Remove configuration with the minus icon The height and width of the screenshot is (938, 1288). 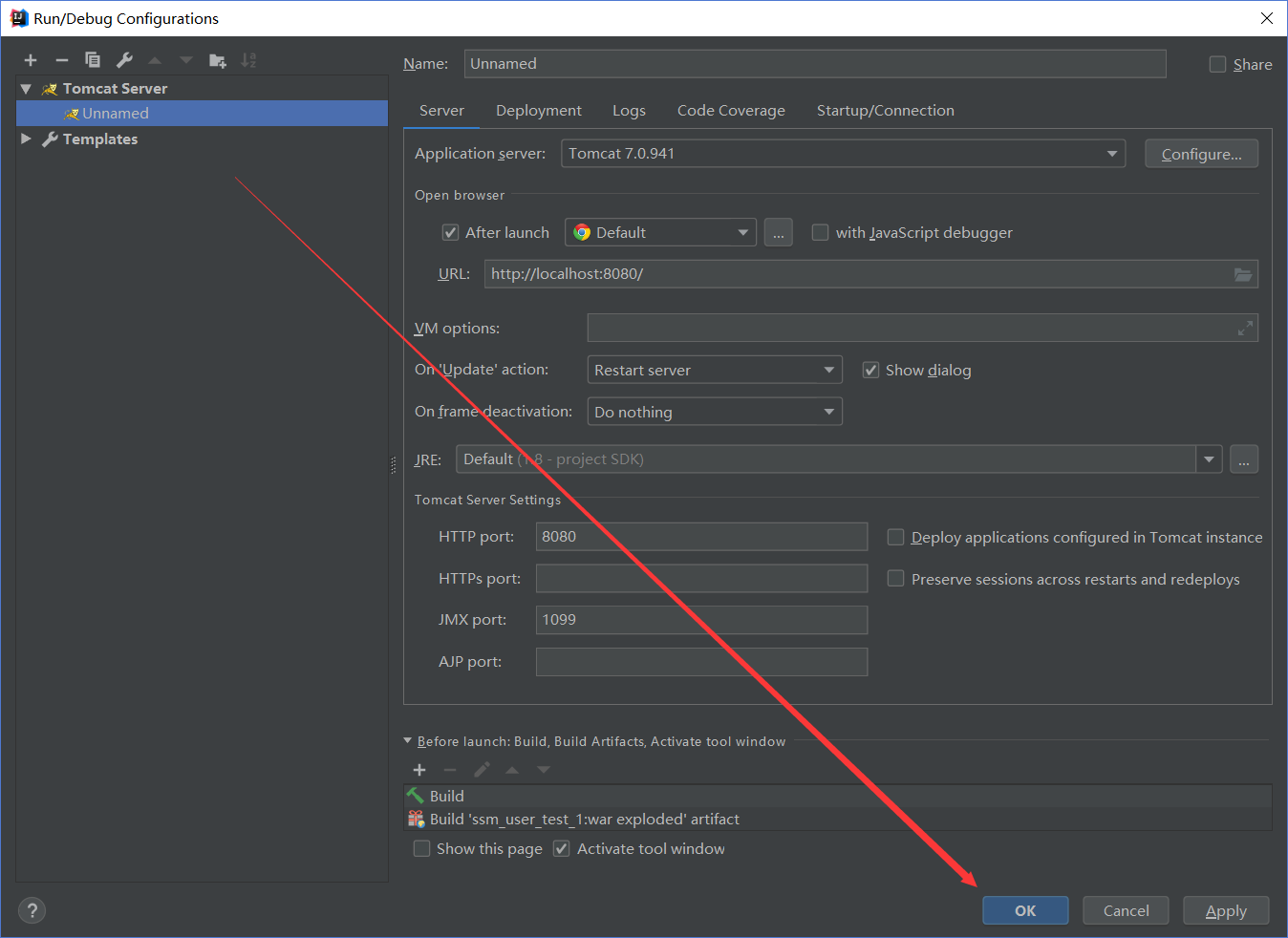click(62, 60)
